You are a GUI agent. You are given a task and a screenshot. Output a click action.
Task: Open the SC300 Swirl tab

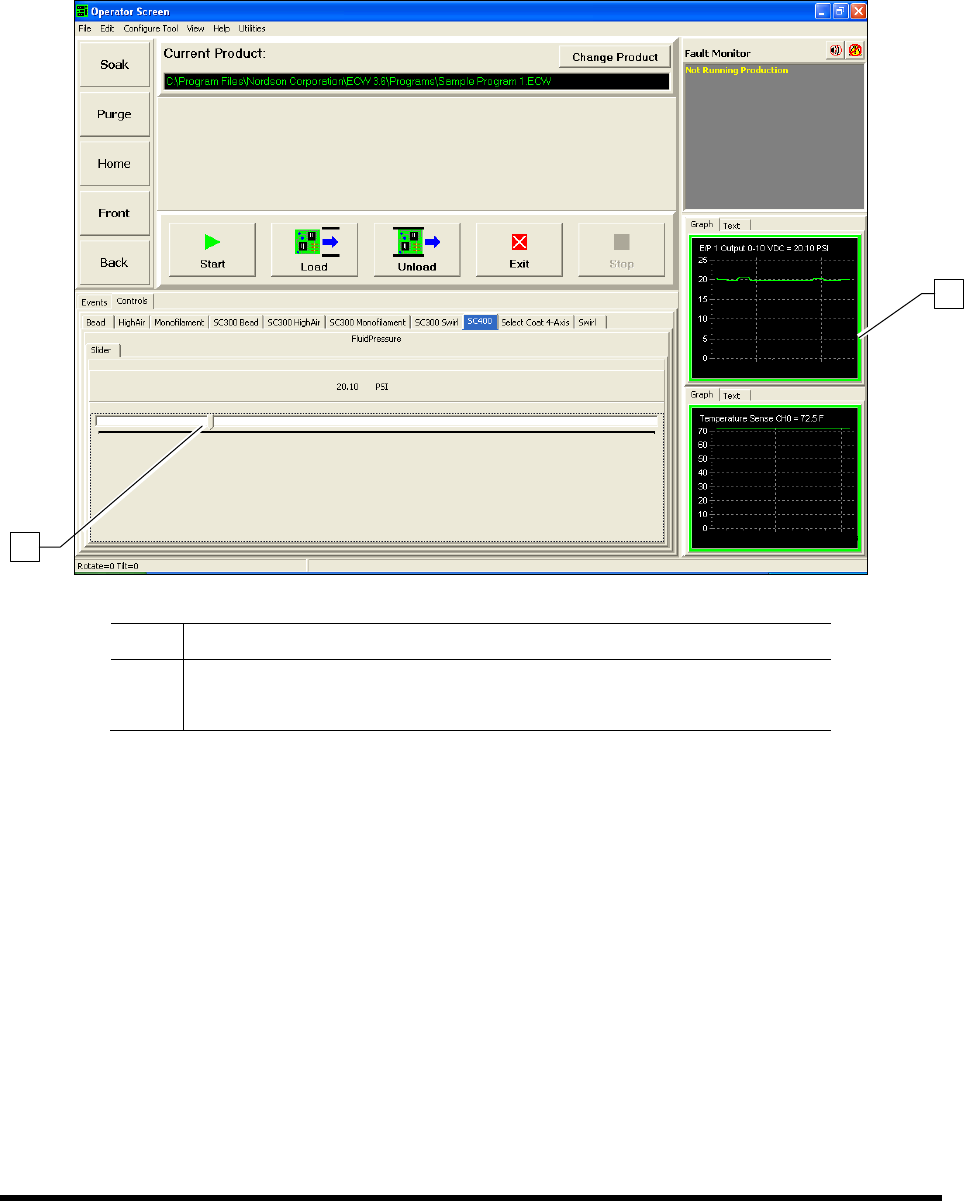pyautogui.click(x=437, y=322)
